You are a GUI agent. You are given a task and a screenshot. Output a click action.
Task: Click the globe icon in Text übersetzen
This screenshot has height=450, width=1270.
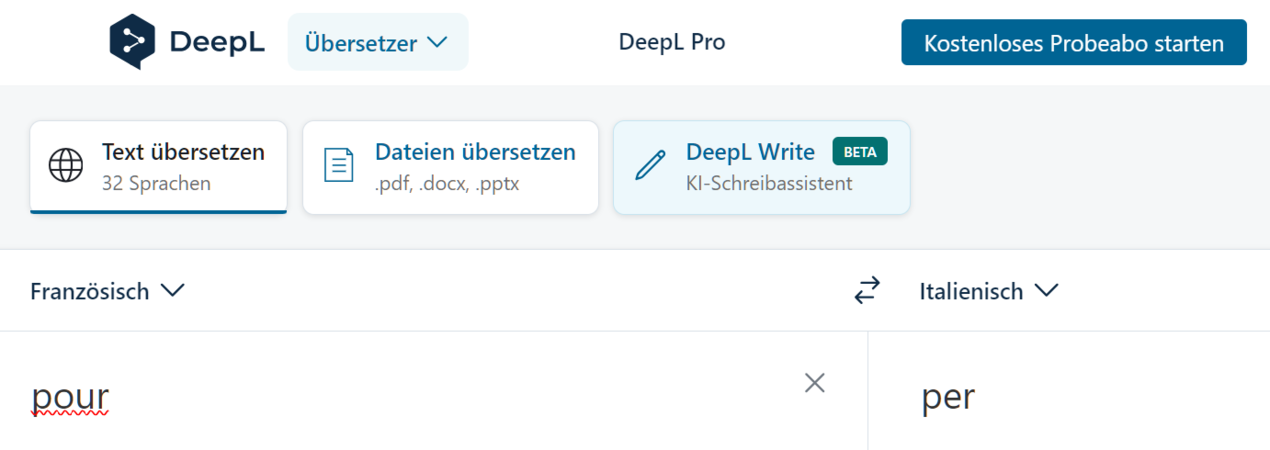pos(66,166)
